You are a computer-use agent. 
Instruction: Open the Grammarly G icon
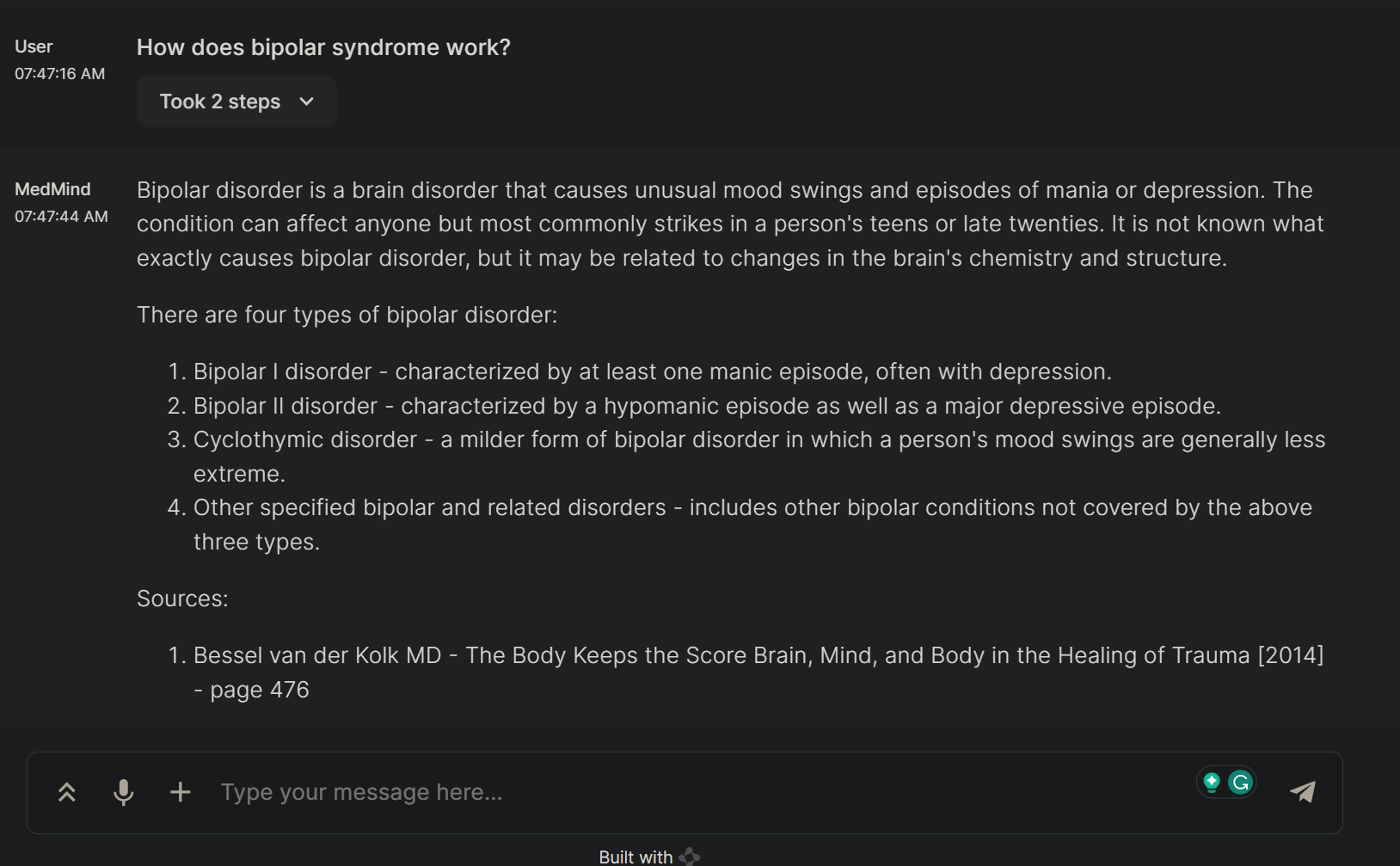(1240, 782)
